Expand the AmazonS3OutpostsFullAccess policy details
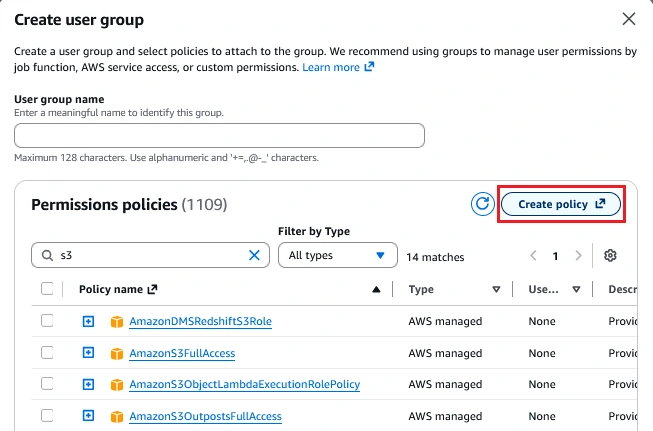Image resolution: width=653 pixels, height=431 pixels. click(88, 416)
